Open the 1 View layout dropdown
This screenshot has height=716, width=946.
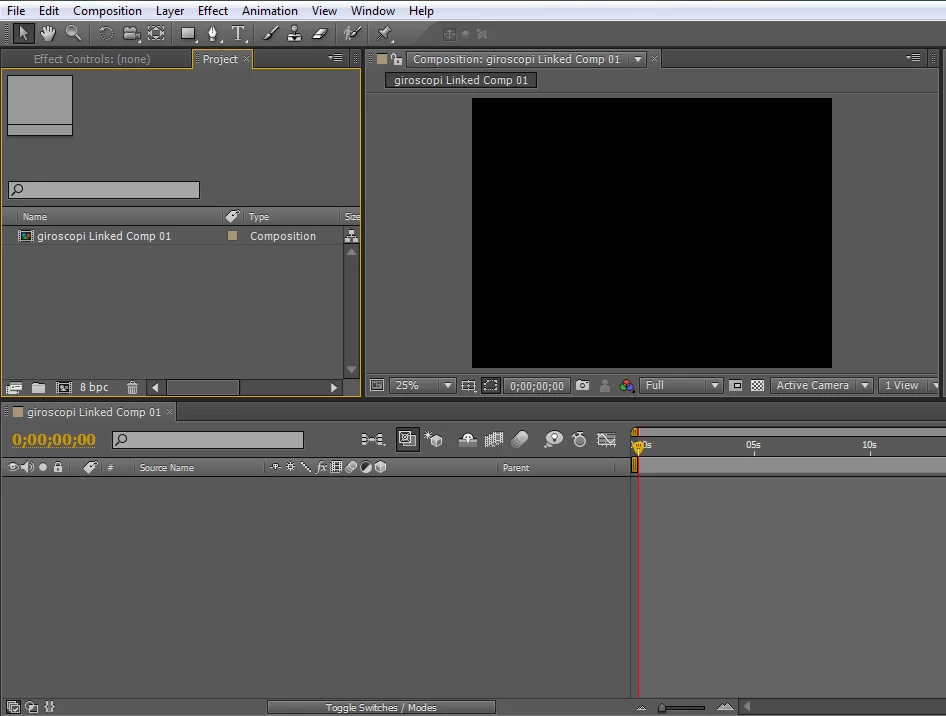click(x=910, y=385)
